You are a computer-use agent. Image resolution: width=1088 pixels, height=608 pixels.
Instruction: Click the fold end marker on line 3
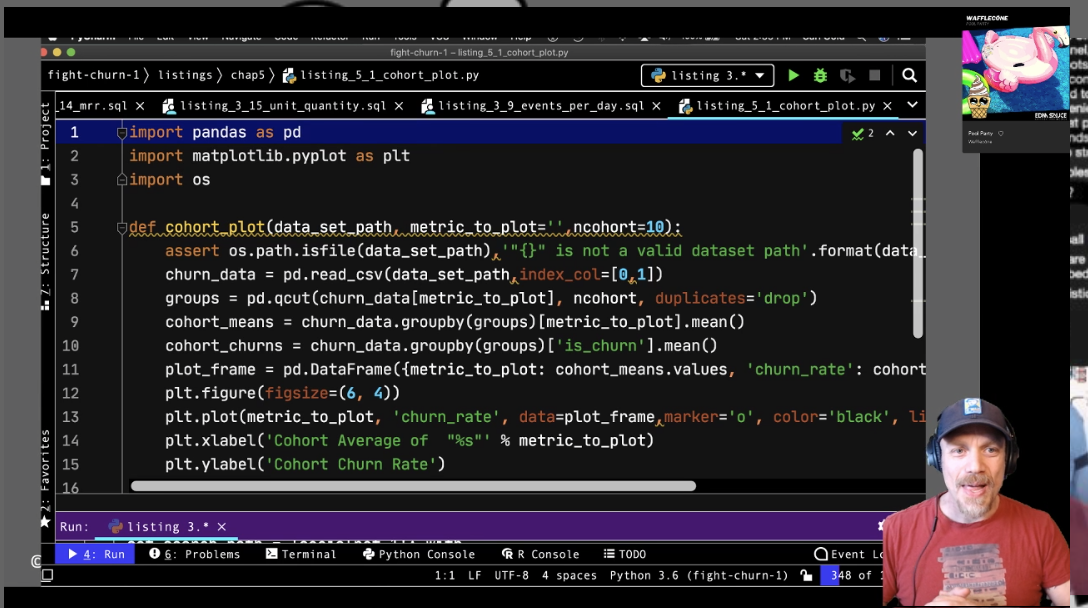pos(121,180)
